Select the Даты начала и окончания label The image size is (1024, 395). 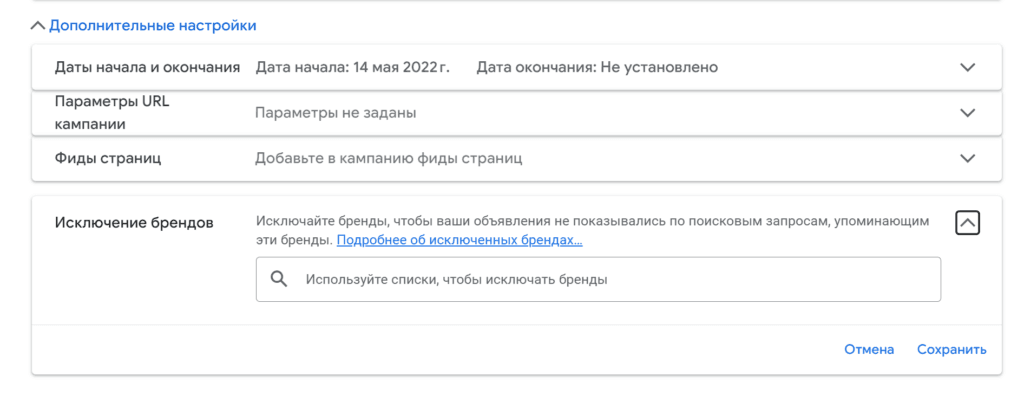point(148,67)
